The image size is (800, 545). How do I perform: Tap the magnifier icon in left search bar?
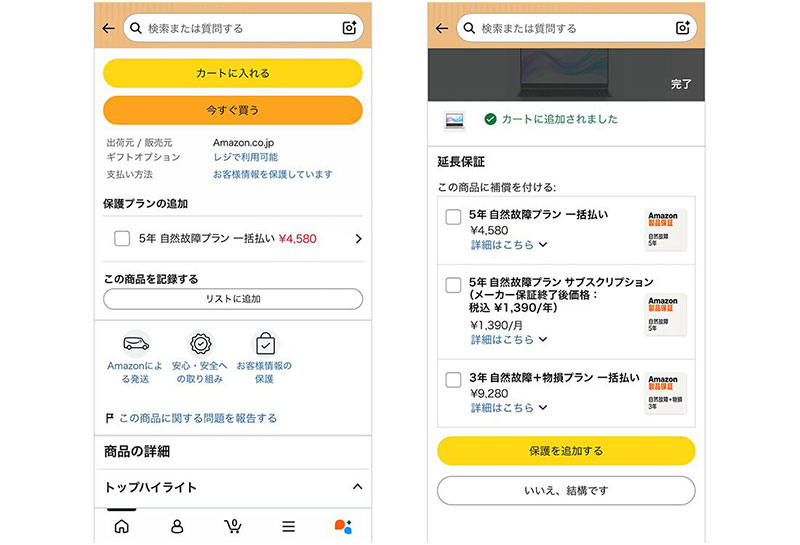tap(136, 29)
